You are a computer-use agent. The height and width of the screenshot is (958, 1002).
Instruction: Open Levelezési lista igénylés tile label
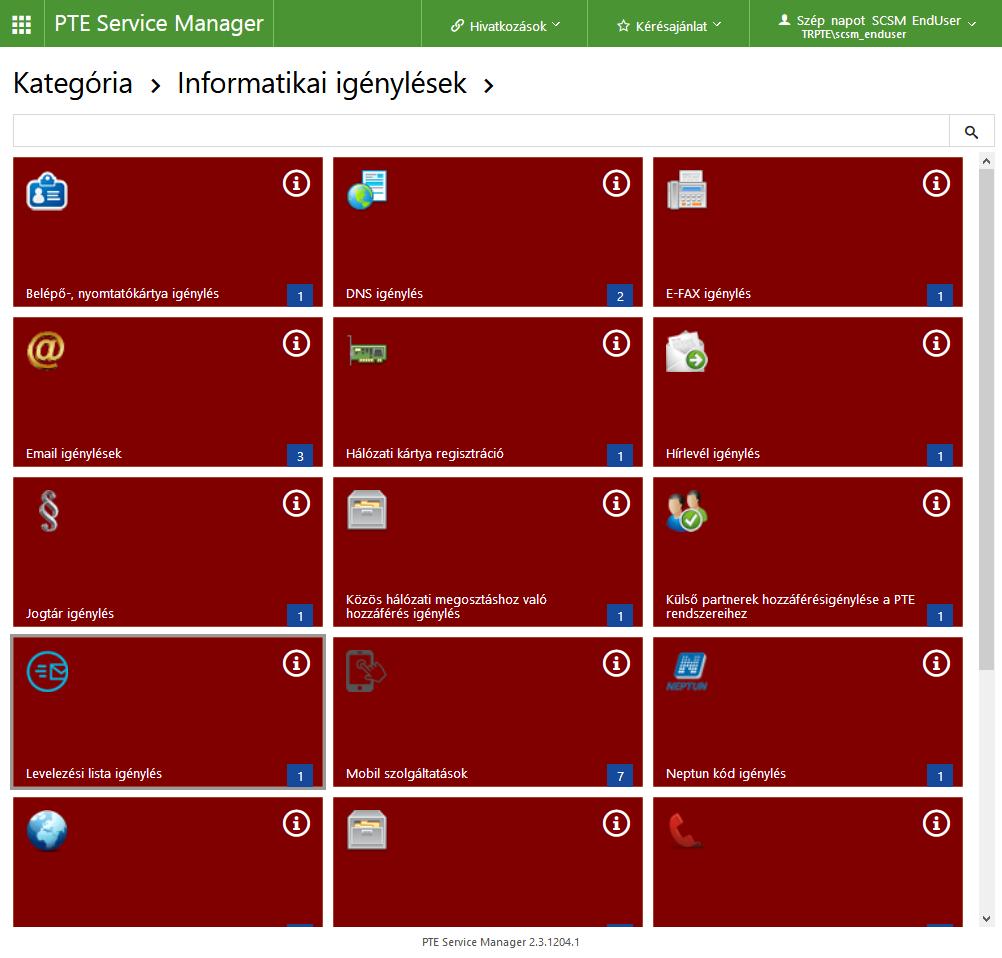(94, 773)
